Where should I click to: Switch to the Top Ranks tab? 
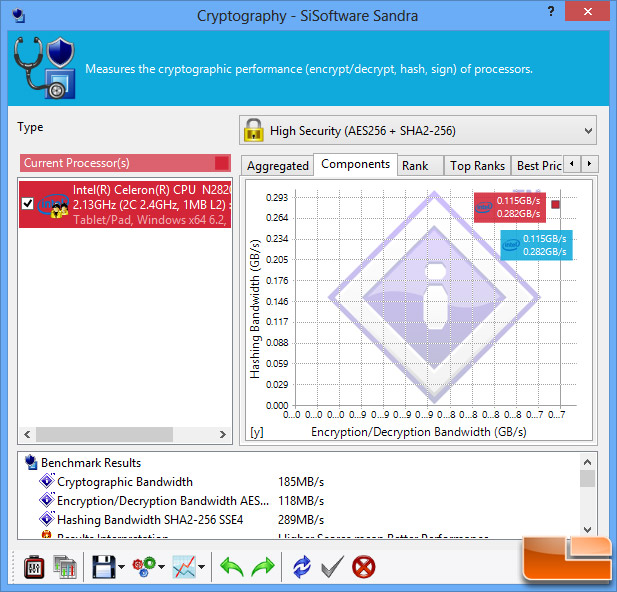478,166
